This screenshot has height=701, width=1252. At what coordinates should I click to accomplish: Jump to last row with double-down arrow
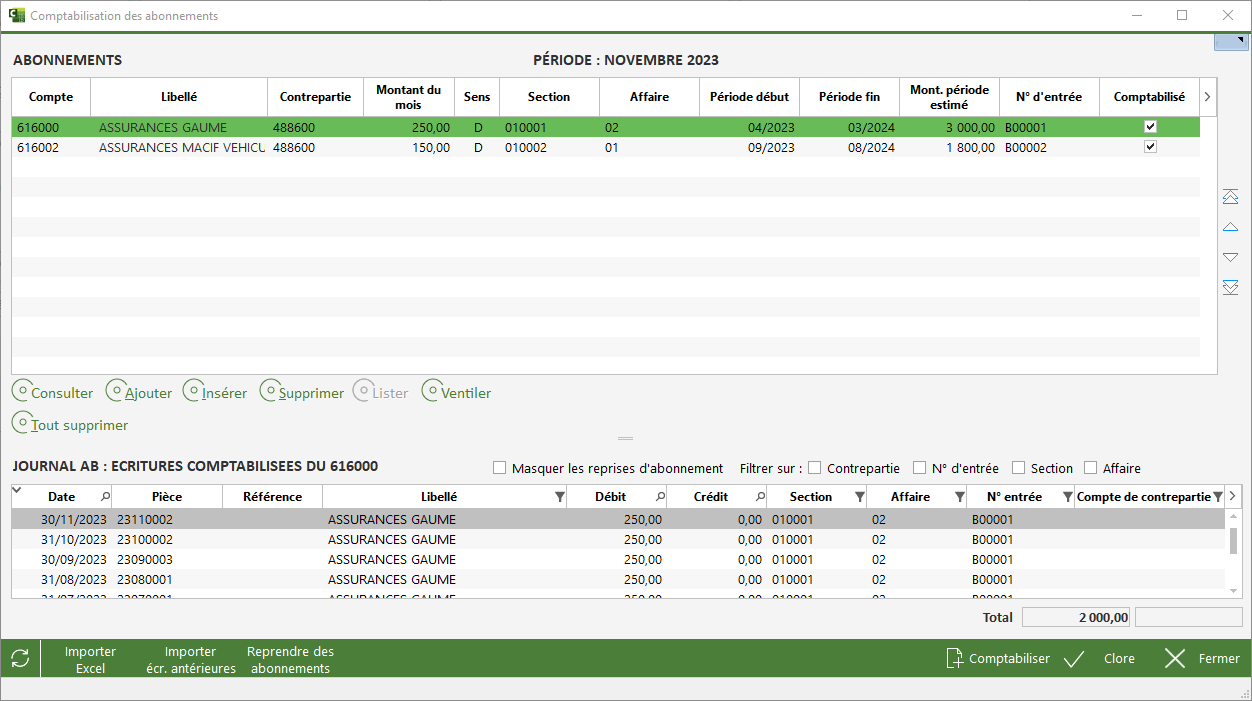(x=1231, y=287)
